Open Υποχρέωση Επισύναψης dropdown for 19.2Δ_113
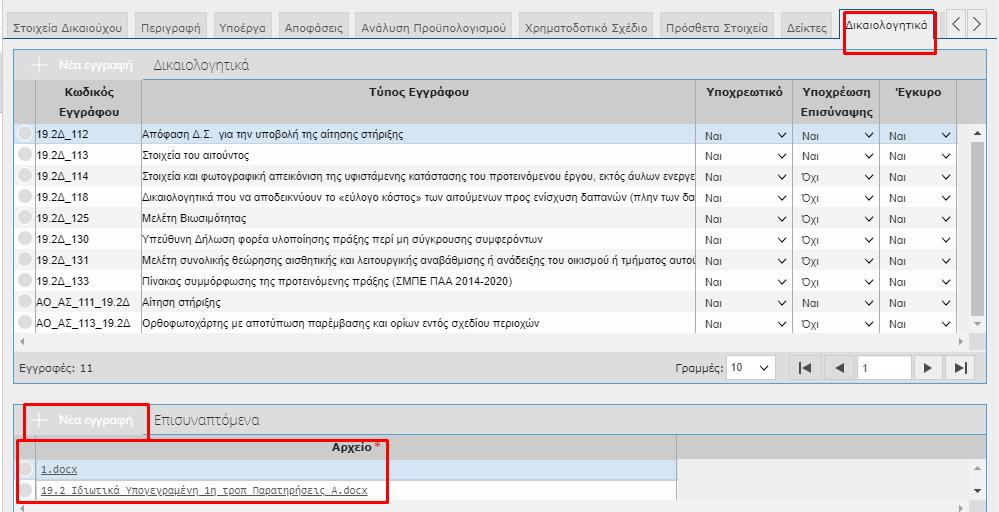 (x=837, y=156)
